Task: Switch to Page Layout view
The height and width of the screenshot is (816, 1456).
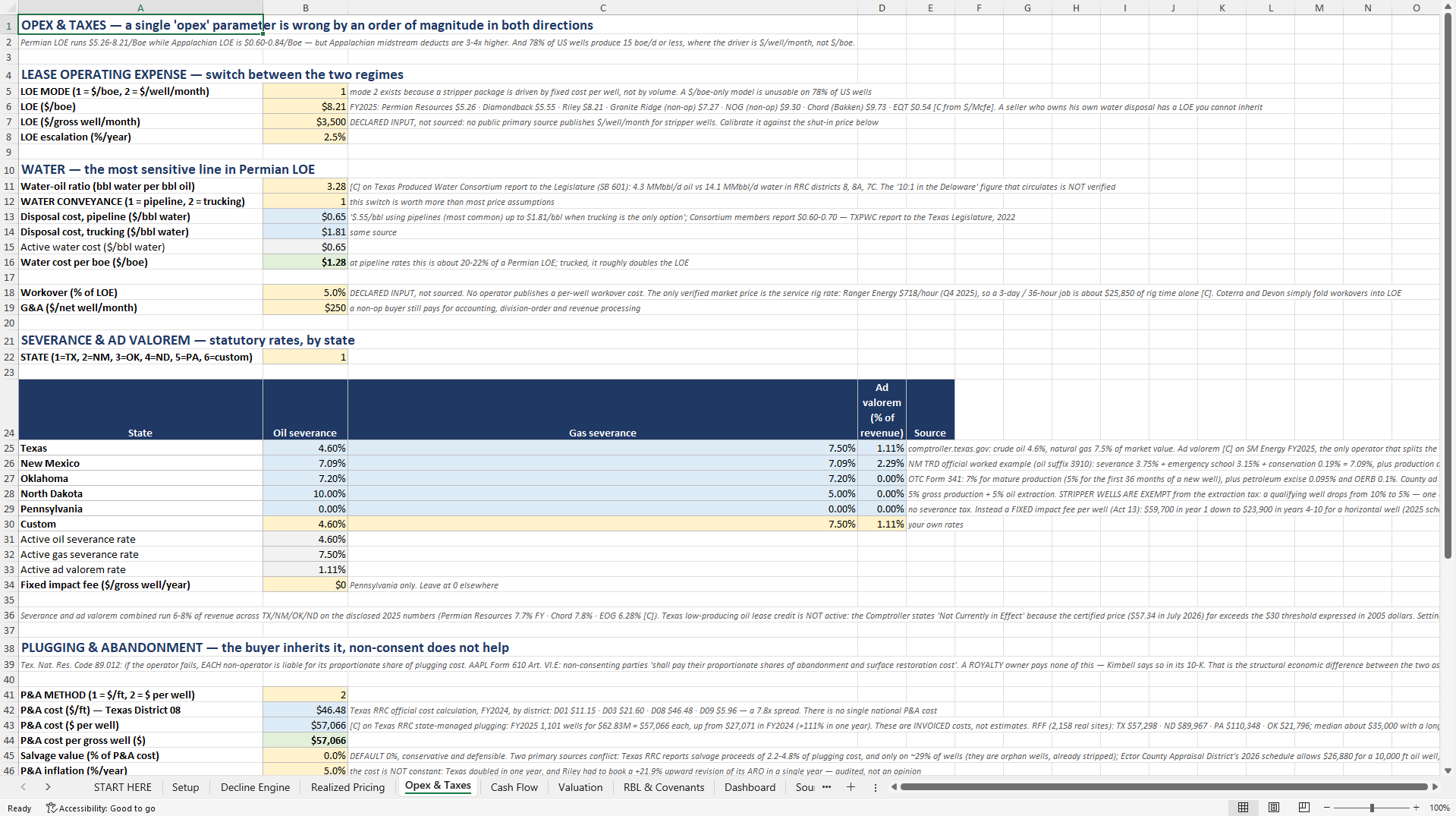Action: click(x=1274, y=808)
